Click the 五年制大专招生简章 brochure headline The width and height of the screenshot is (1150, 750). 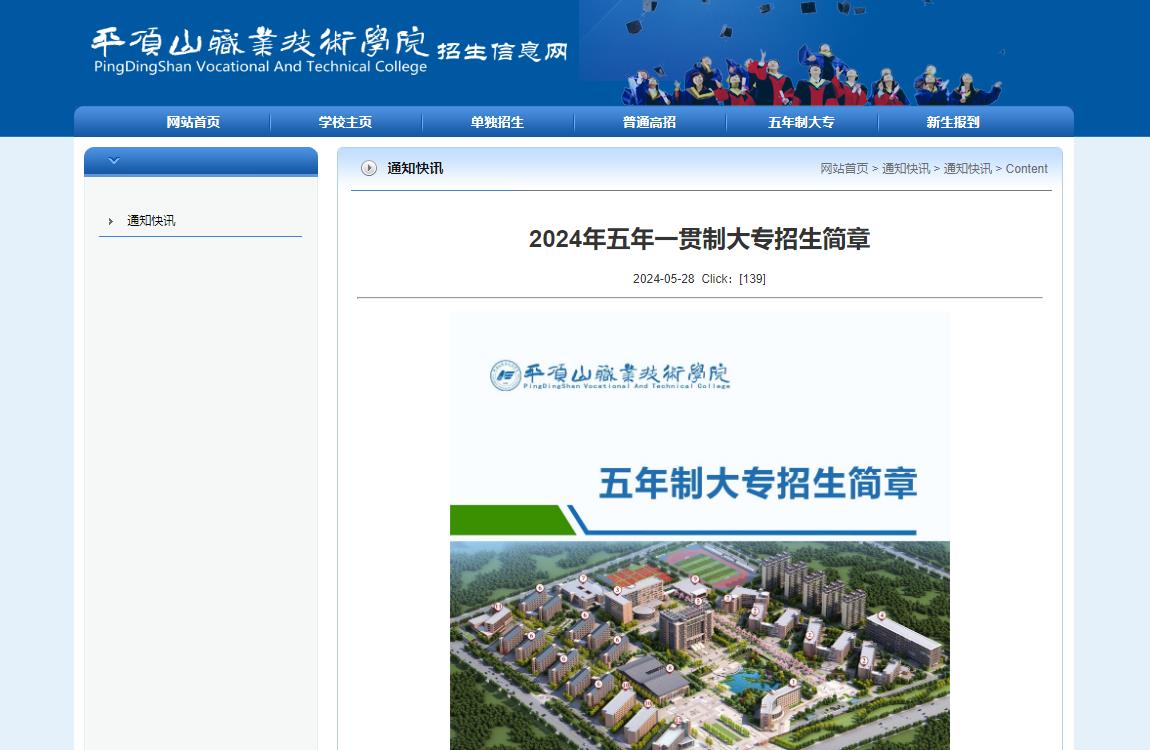(x=758, y=484)
